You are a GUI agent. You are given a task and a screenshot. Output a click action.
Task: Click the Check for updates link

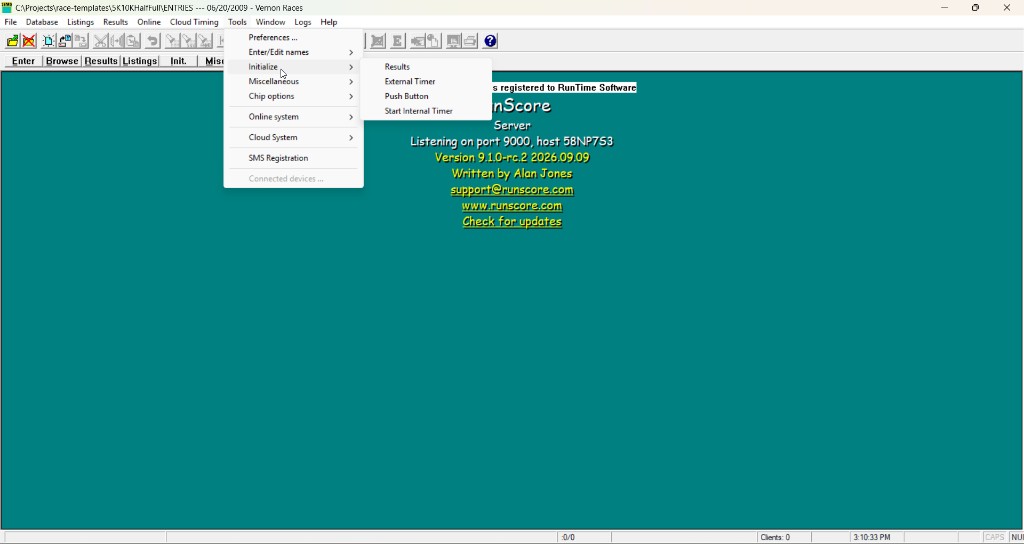pos(512,221)
